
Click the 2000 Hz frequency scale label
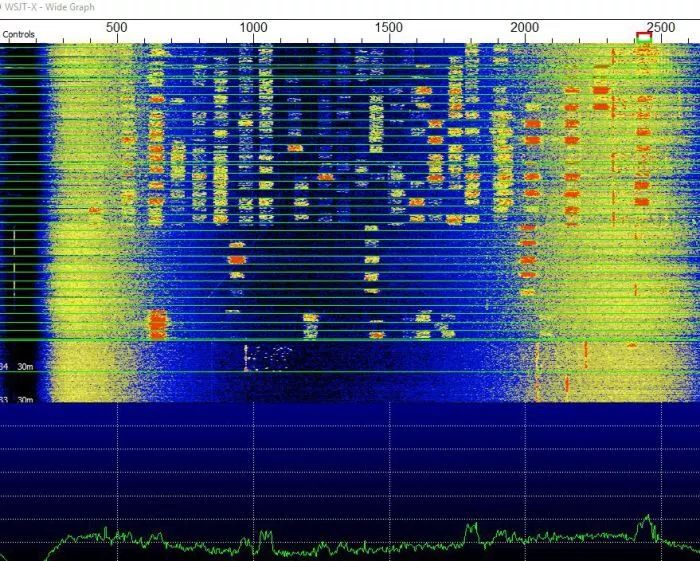[525, 27]
